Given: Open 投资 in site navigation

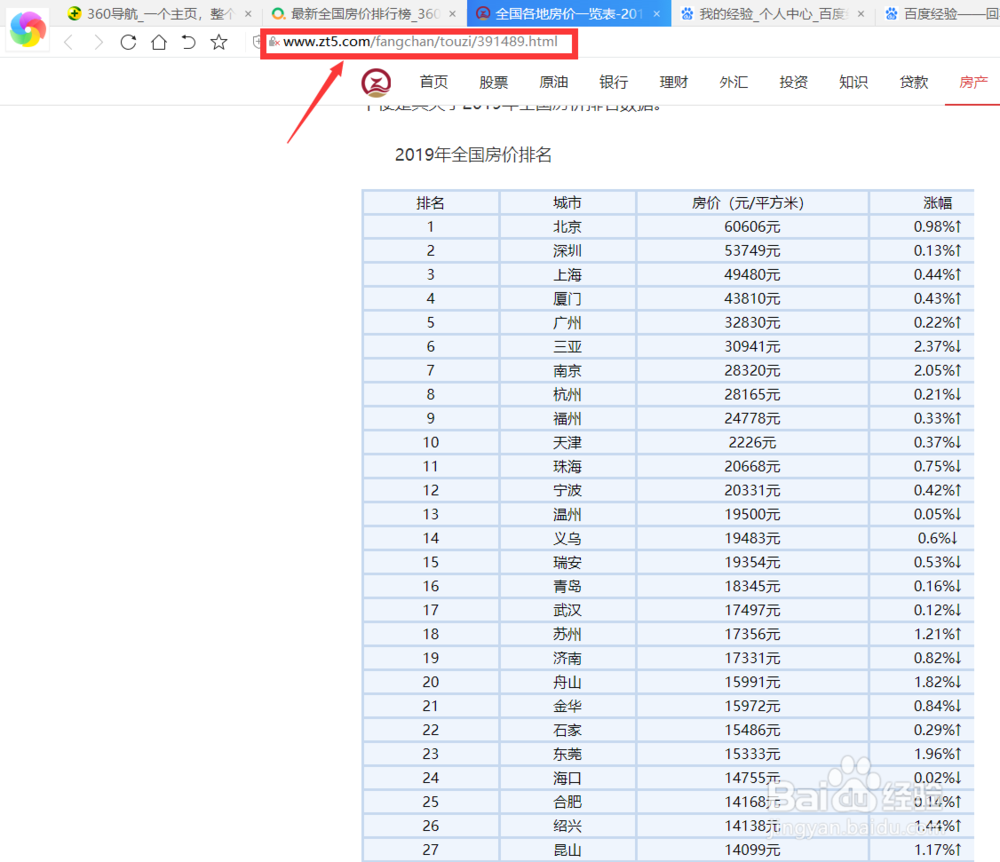Looking at the screenshot, I should click(x=793, y=82).
